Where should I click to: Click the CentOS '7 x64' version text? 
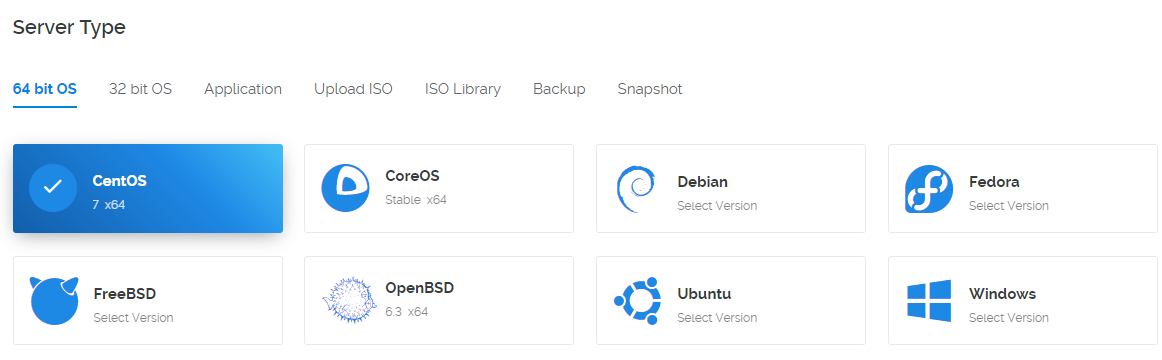pos(109,204)
